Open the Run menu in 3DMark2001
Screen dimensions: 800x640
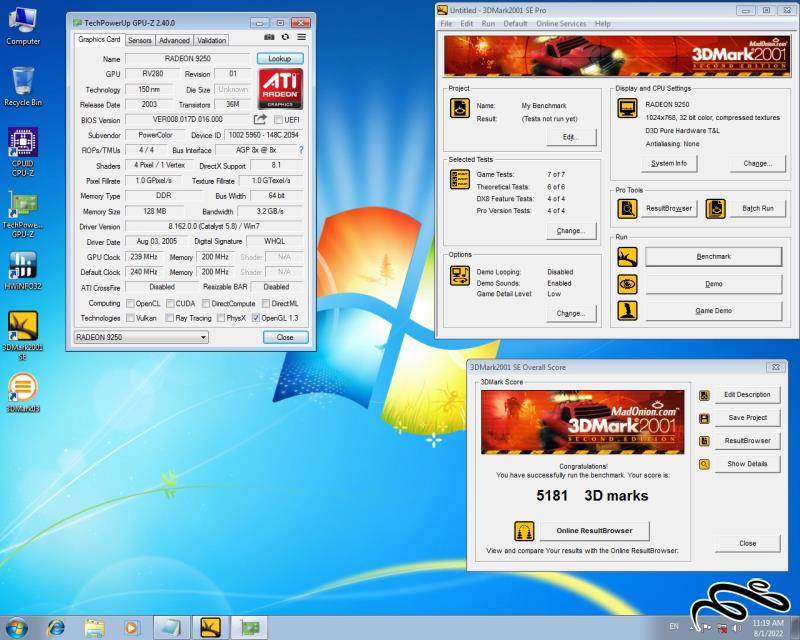coord(488,23)
